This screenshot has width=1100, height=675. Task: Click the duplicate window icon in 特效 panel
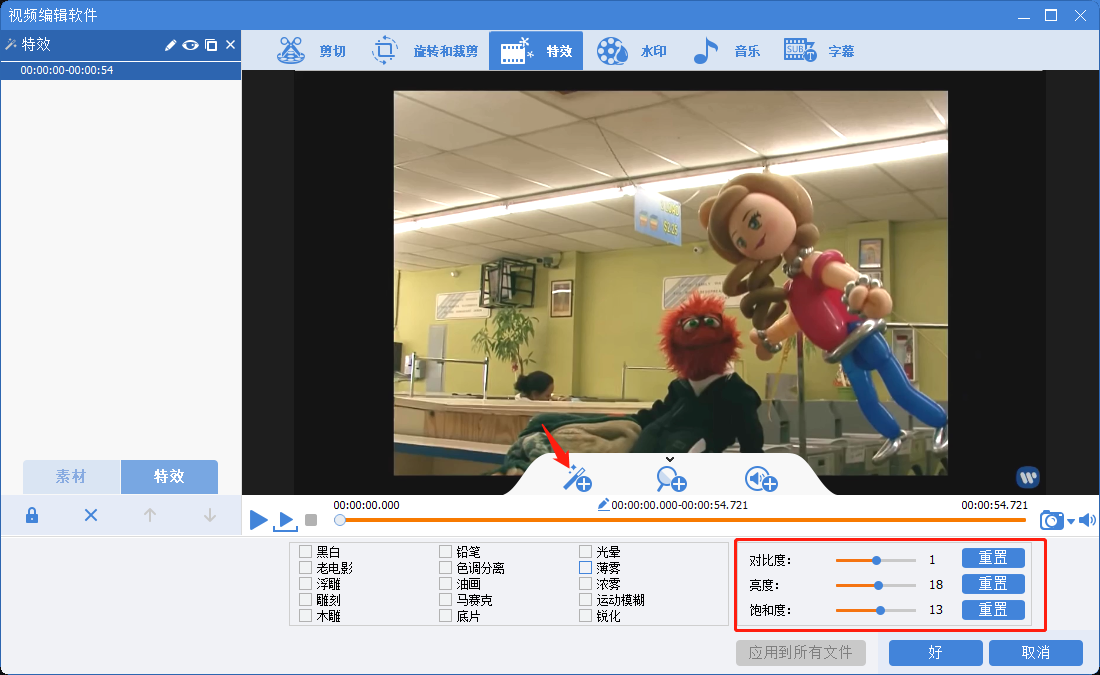(210, 45)
